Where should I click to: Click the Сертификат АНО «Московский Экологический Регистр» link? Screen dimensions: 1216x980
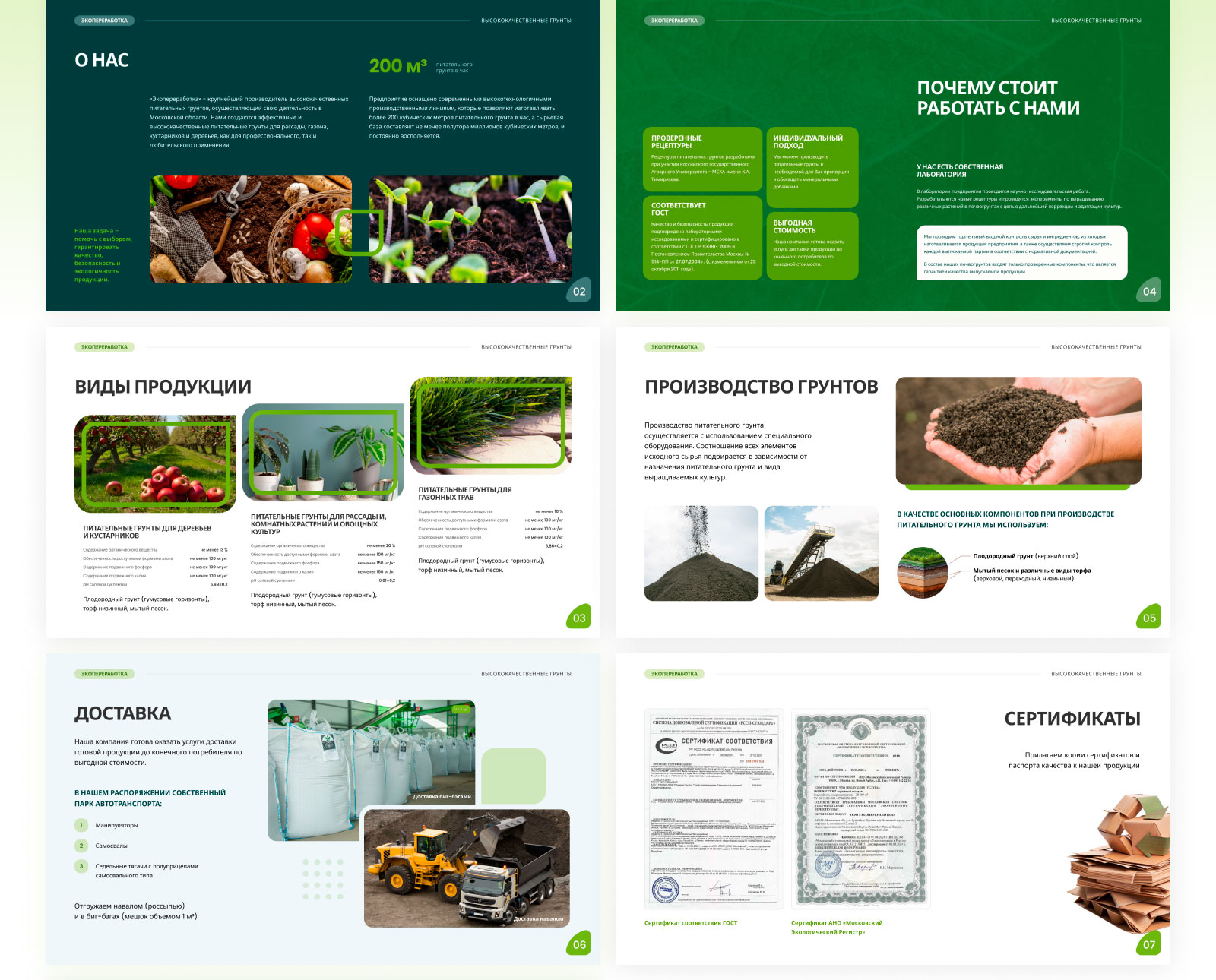[x=837, y=928]
